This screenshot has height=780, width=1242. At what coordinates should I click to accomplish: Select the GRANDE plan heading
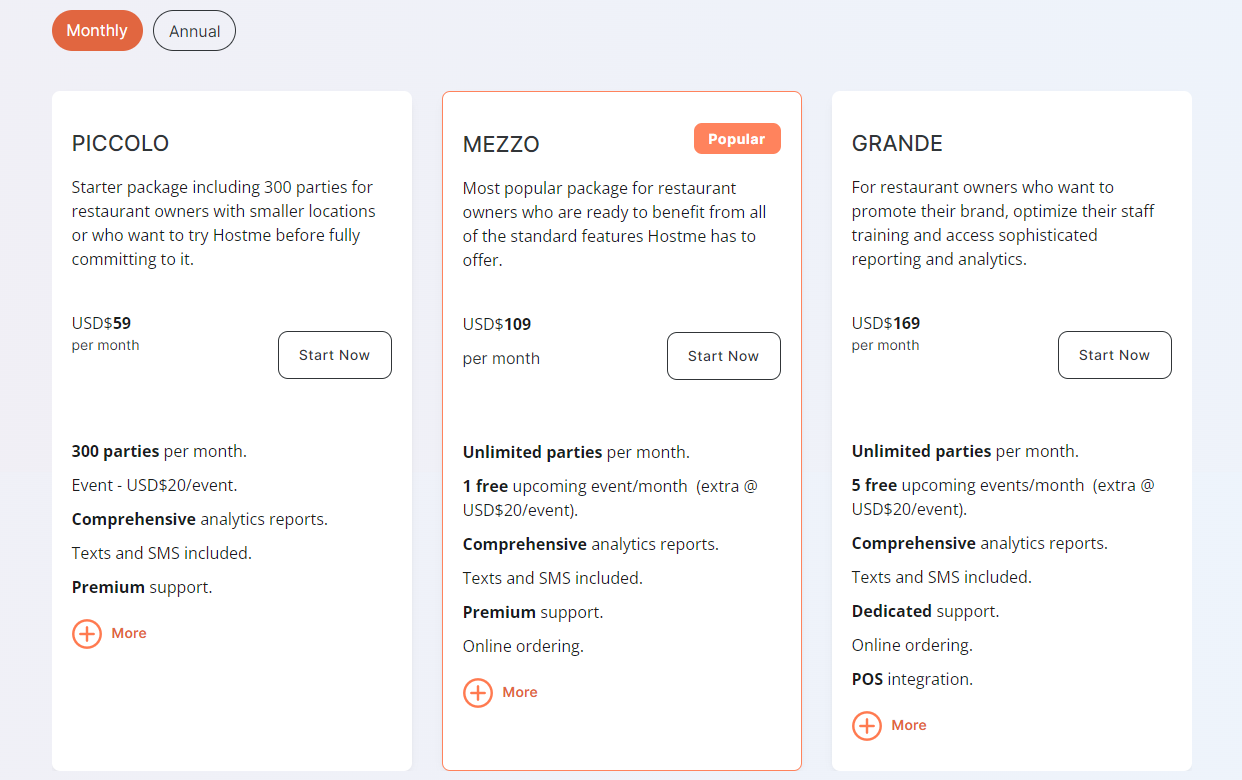point(896,143)
